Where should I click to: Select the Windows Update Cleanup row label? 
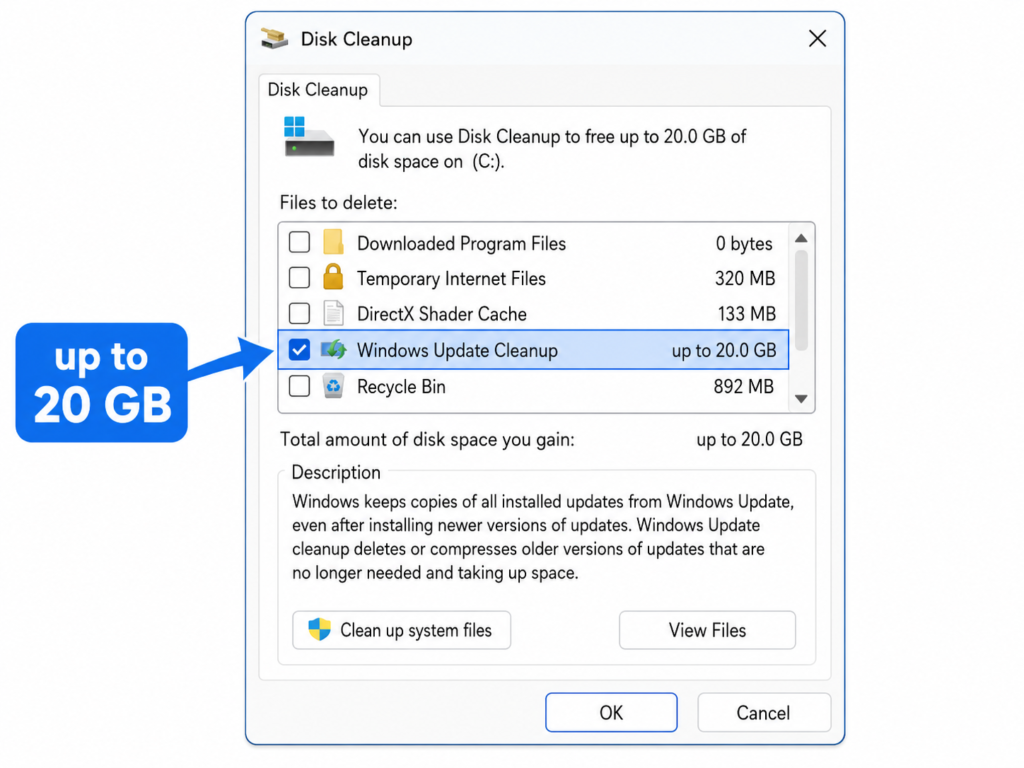(457, 351)
